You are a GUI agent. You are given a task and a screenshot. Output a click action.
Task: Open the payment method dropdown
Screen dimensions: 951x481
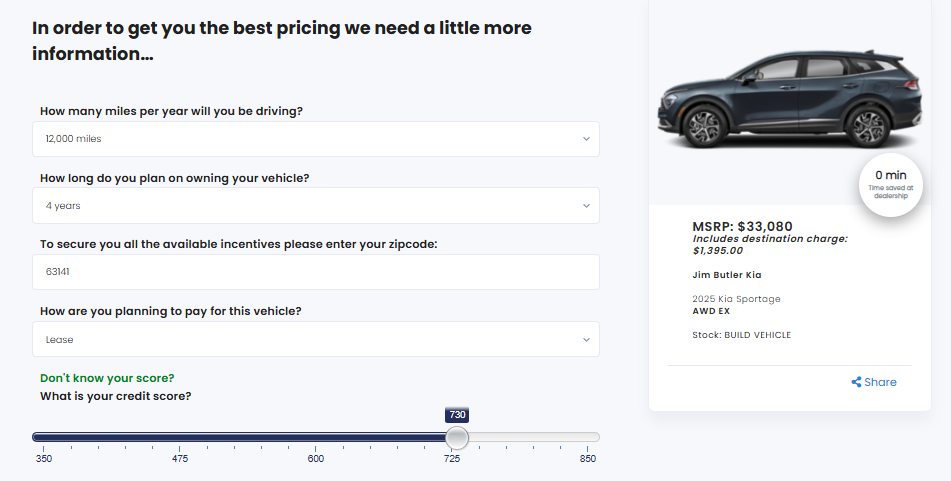(316, 339)
